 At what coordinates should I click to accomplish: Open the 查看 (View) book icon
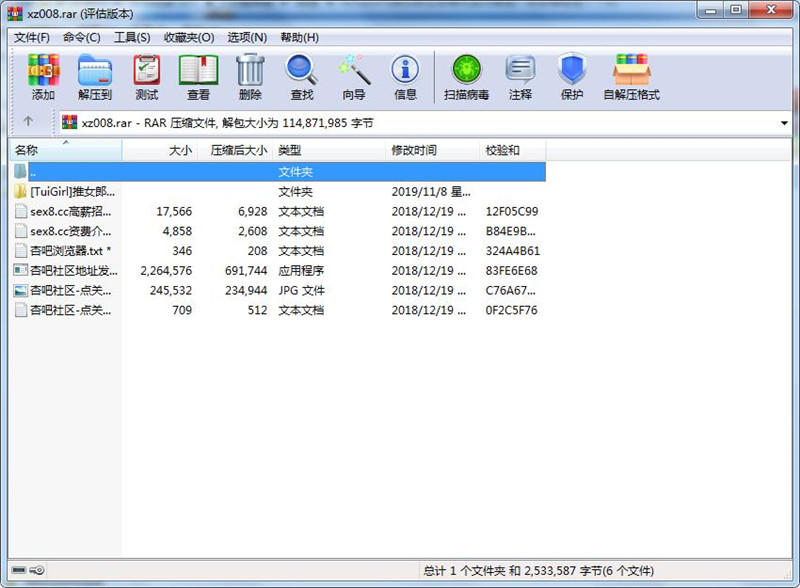(198, 77)
